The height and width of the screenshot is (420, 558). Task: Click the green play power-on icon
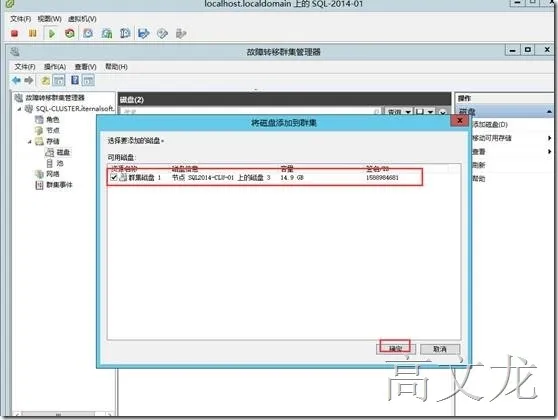(x=52, y=34)
